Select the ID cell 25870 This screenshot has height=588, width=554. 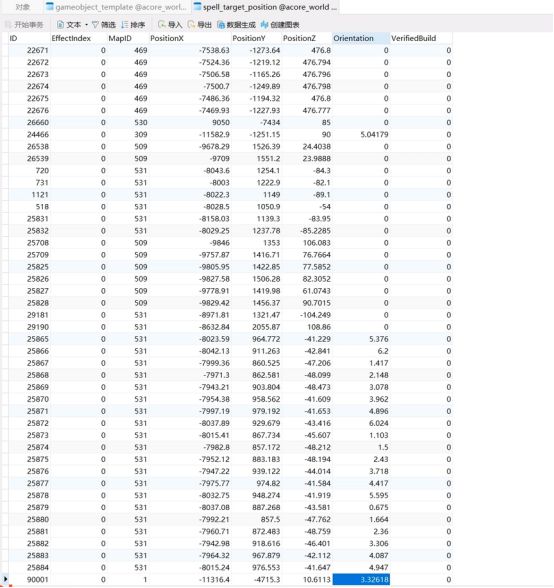tap(38, 399)
